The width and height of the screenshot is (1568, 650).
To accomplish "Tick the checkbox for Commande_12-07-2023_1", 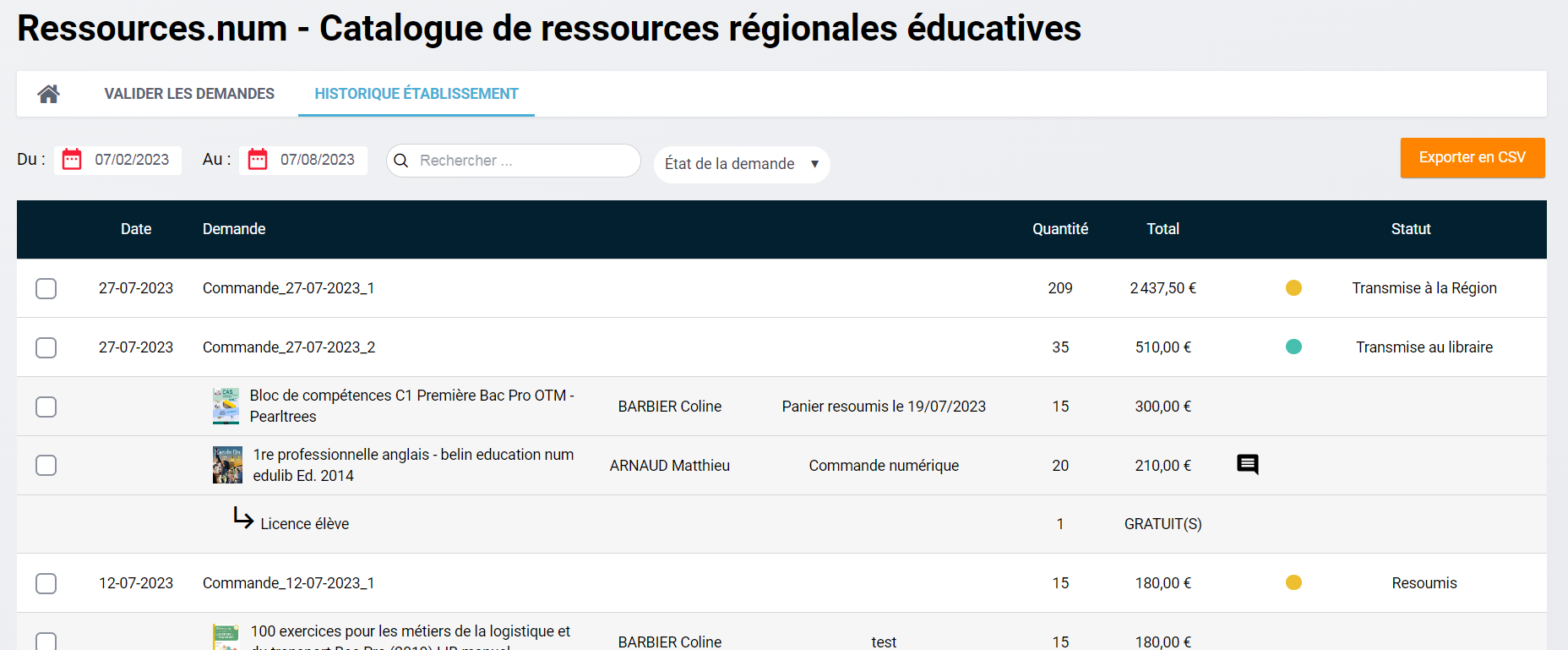I will click(x=46, y=583).
